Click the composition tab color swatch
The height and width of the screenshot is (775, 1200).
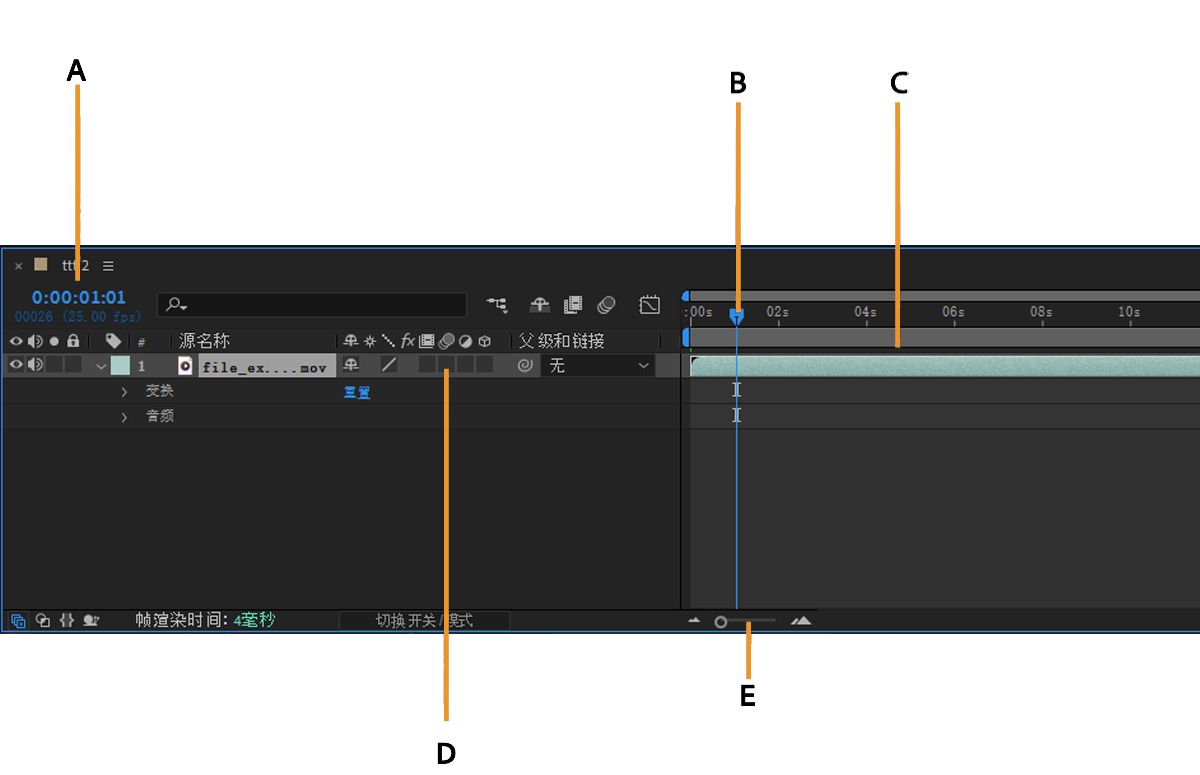pyautogui.click(x=41, y=265)
